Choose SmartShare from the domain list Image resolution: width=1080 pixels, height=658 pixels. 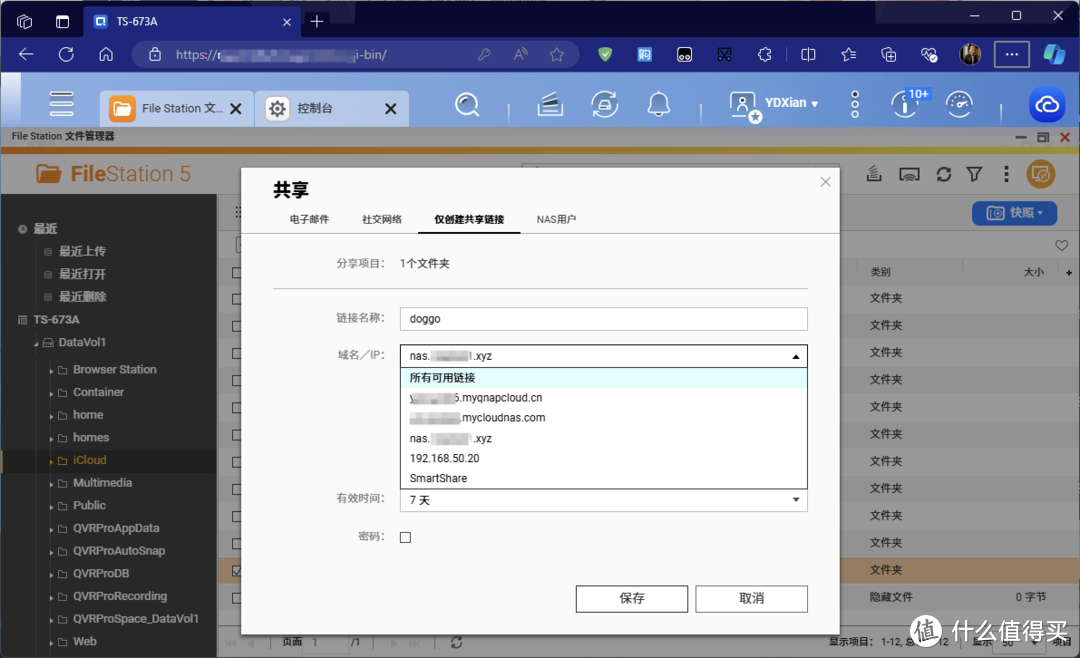[x=438, y=478]
